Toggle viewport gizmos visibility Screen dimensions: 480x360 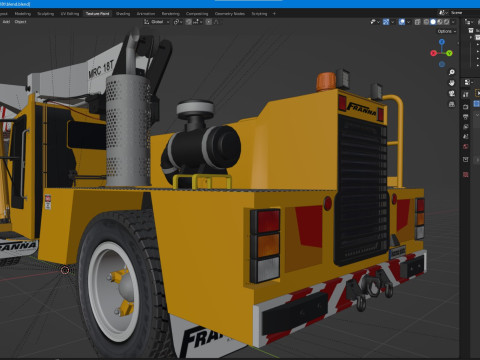386,22
